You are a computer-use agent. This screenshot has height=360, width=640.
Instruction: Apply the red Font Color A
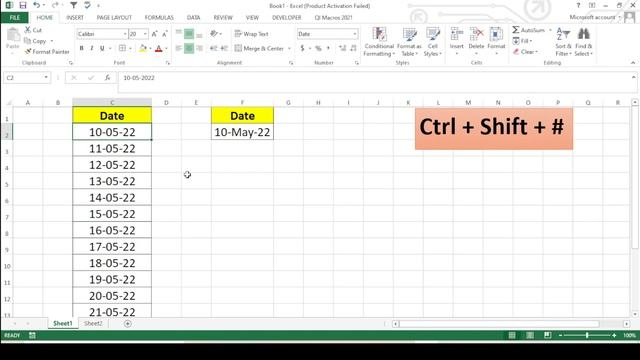coord(159,49)
